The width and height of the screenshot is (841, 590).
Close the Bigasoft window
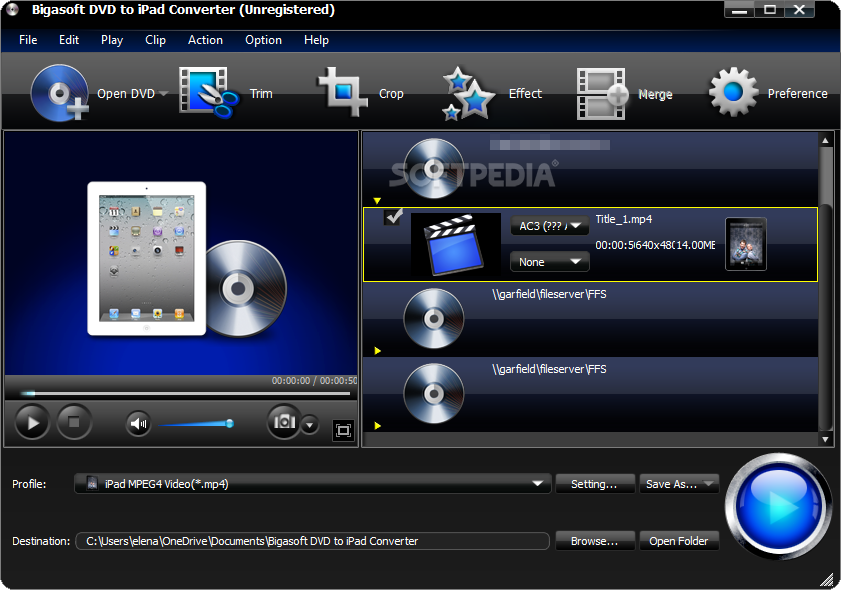click(x=800, y=10)
